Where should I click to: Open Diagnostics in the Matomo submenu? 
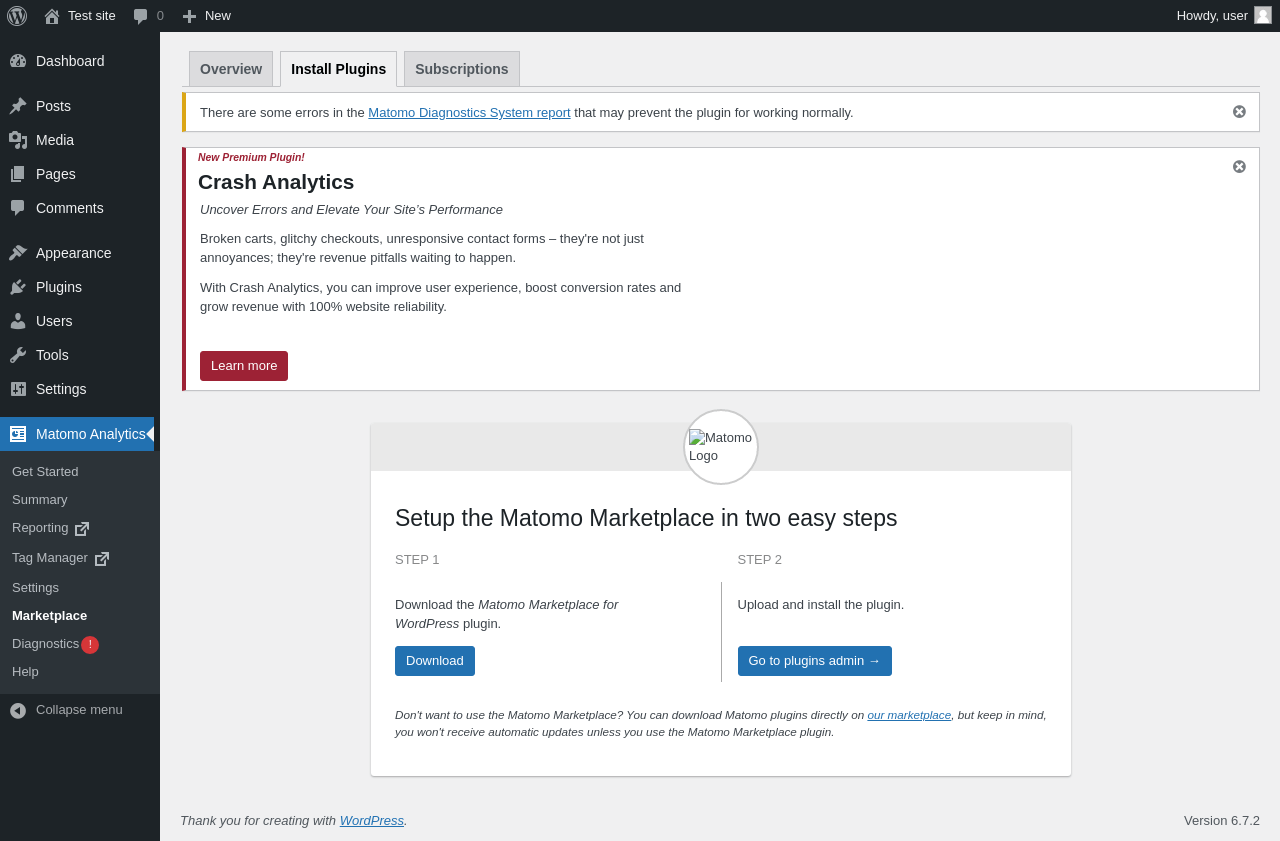tap(45, 644)
